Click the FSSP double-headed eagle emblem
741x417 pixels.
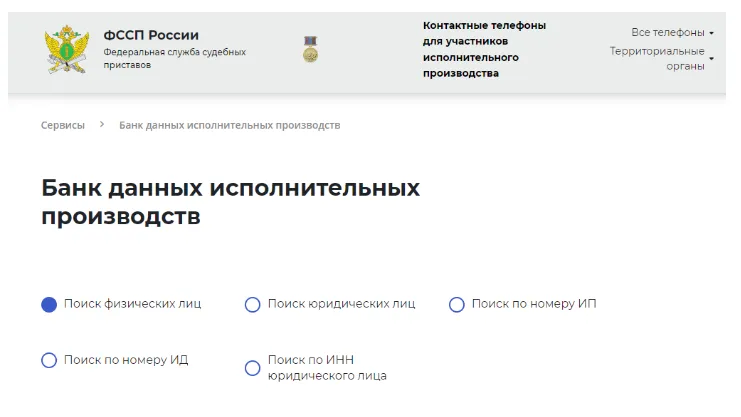click(67, 49)
